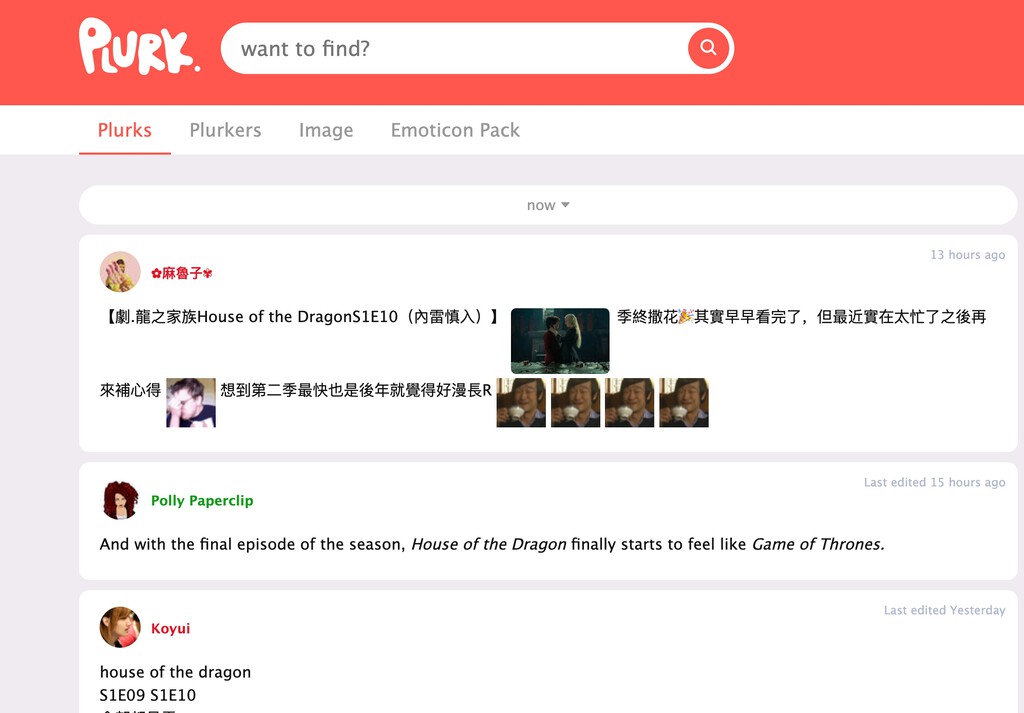Open the Emoticon Pack tab

click(455, 130)
